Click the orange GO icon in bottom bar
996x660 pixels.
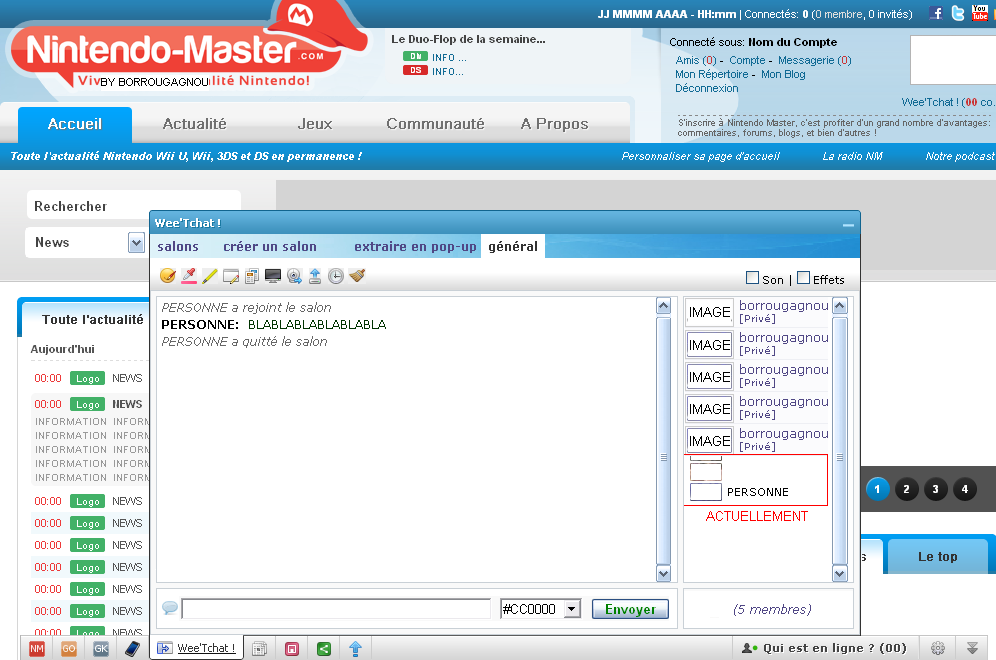[69, 649]
